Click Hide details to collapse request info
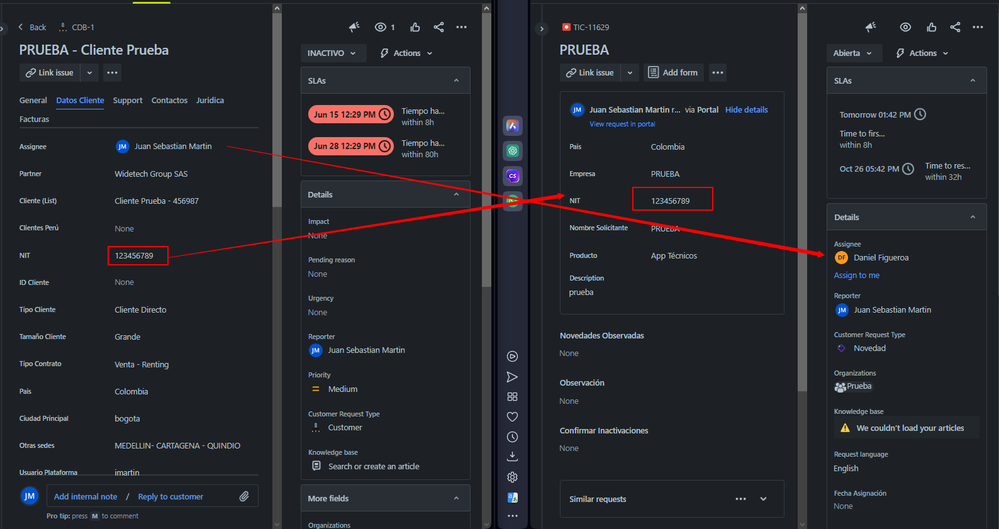The width and height of the screenshot is (999, 529). [x=746, y=110]
